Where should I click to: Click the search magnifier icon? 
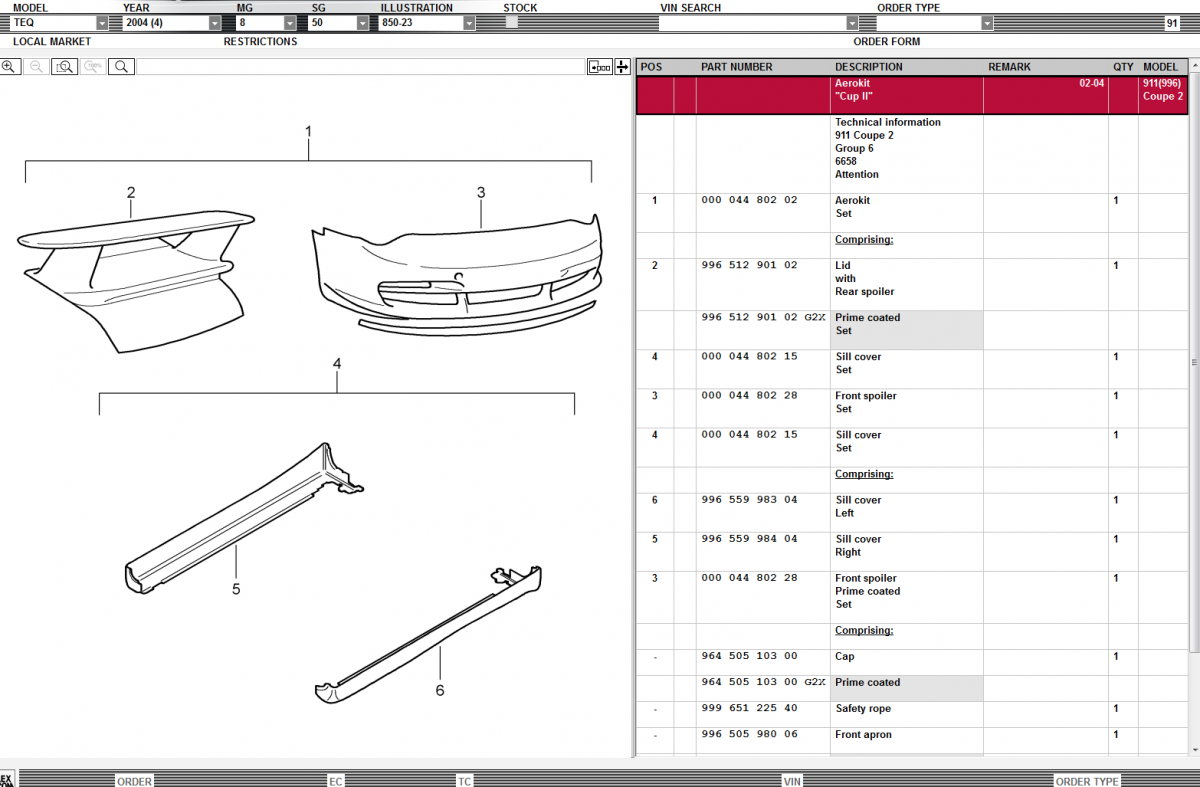(121, 67)
